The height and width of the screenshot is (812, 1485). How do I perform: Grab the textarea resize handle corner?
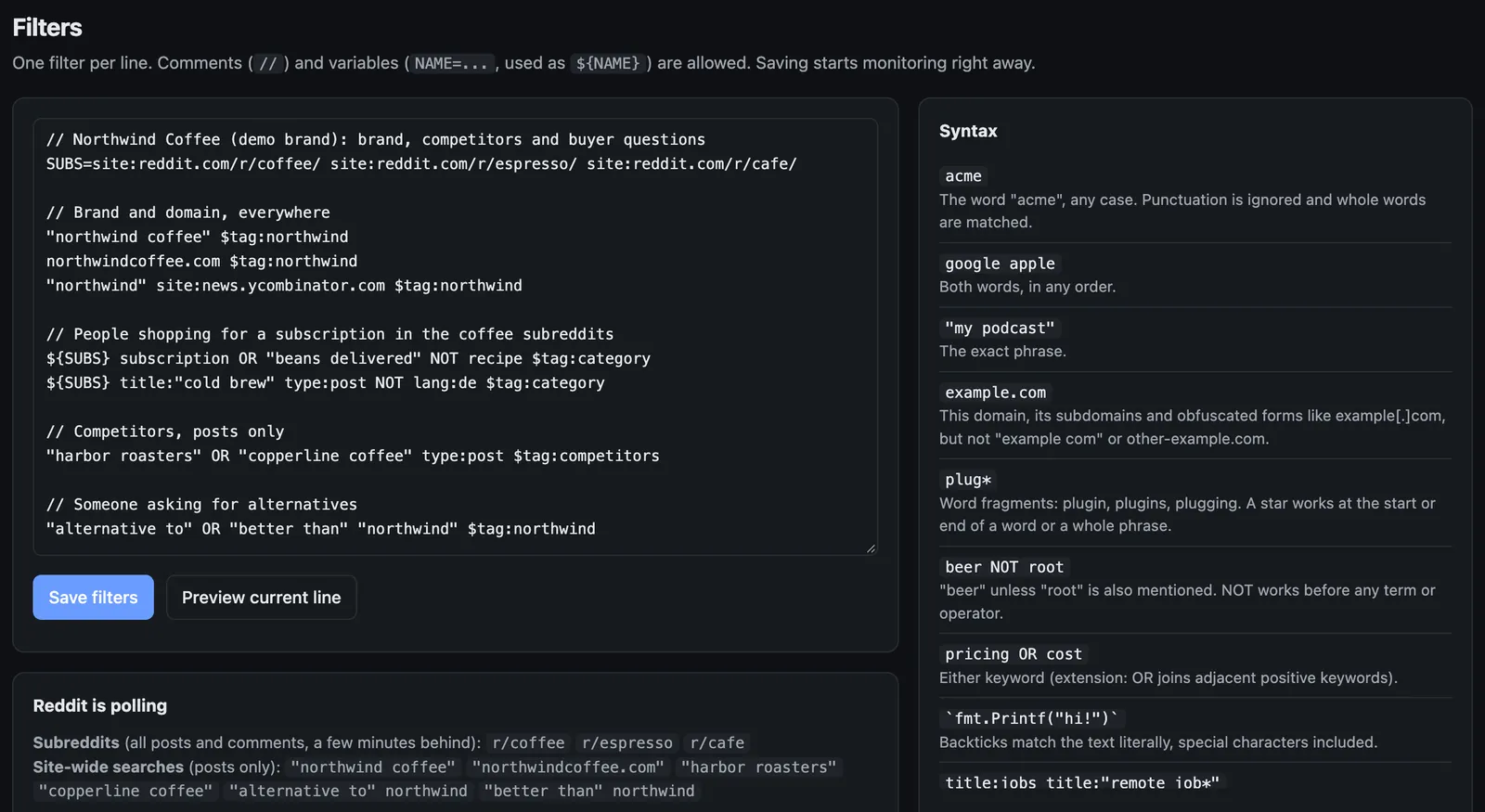click(x=871, y=548)
